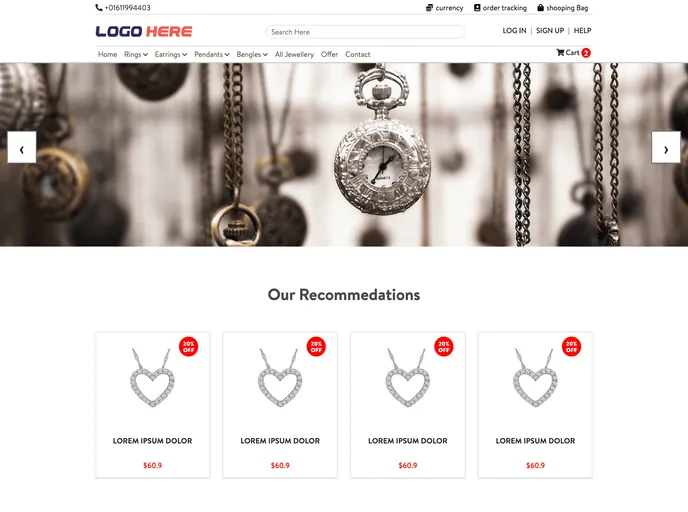The height and width of the screenshot is (512, 688).
Task: Expand the Pendants dropdown menu
Action: pyautogui.click(x=212, y=54)
